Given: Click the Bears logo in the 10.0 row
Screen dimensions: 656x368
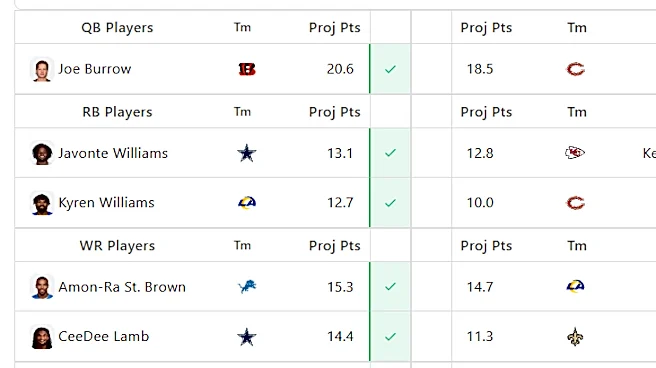Looking at the screenshot, I should [x=575, y=203].
